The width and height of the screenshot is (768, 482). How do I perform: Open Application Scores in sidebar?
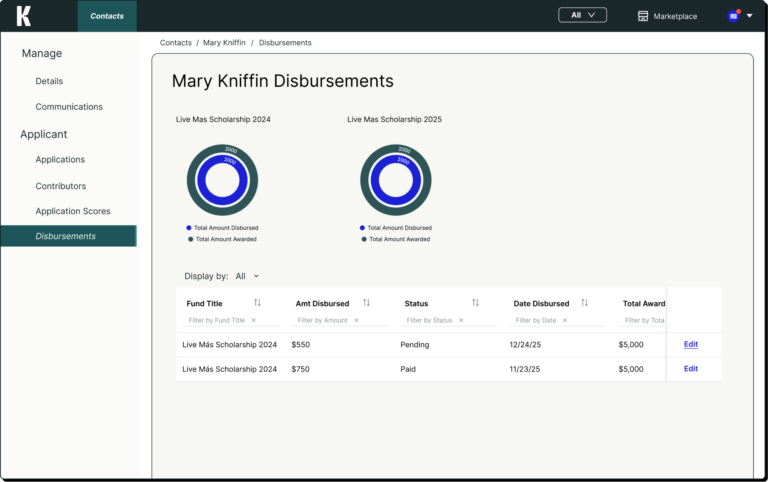(73, 211)
